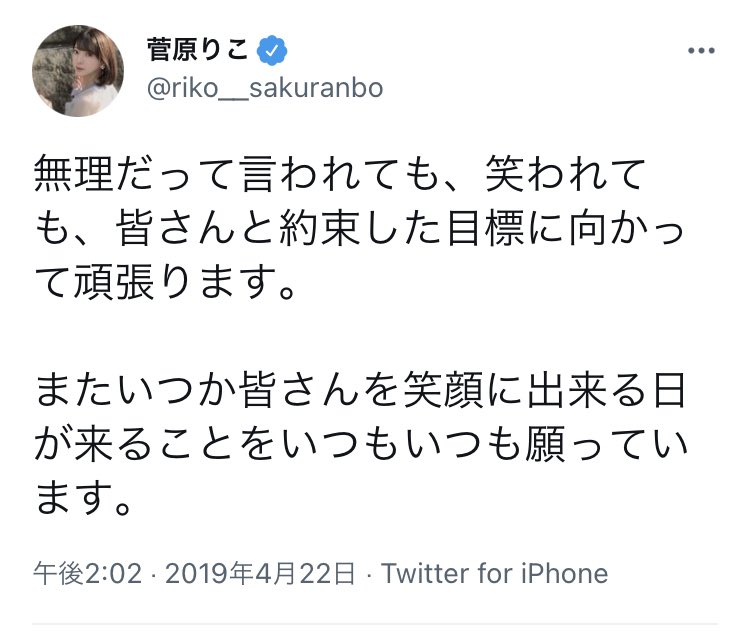Screen dimensions: 750x632
Task: Open the Twitter for iPhone source link
Action: pyautogui.click(x=494, y=573)
